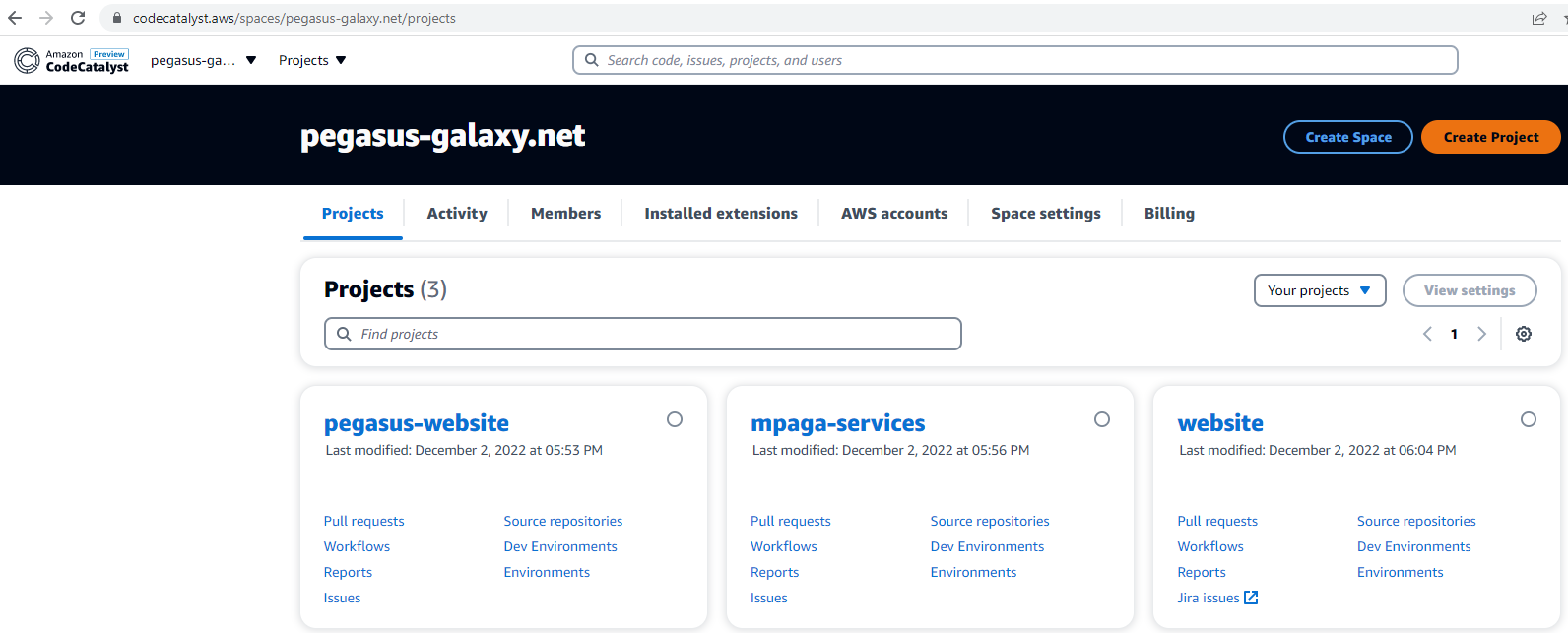Go forward using browser forward arrow

(46, 18)
